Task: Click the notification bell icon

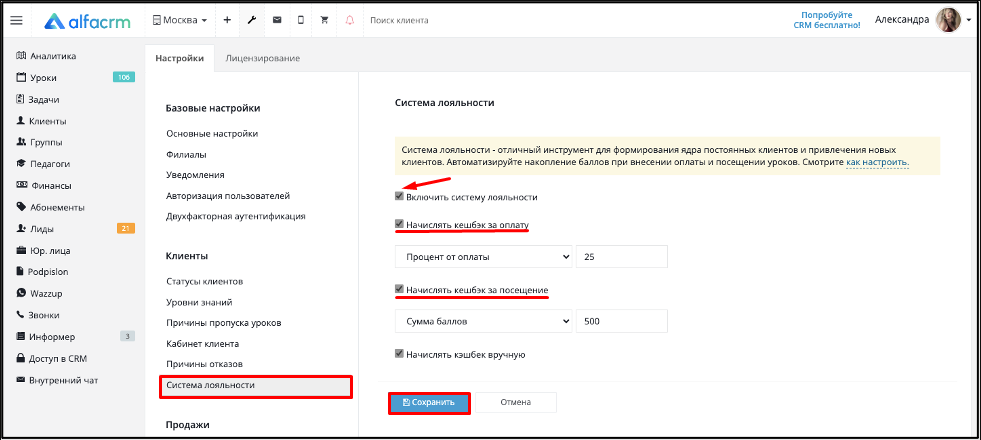Action: click(x=349, y=20)
